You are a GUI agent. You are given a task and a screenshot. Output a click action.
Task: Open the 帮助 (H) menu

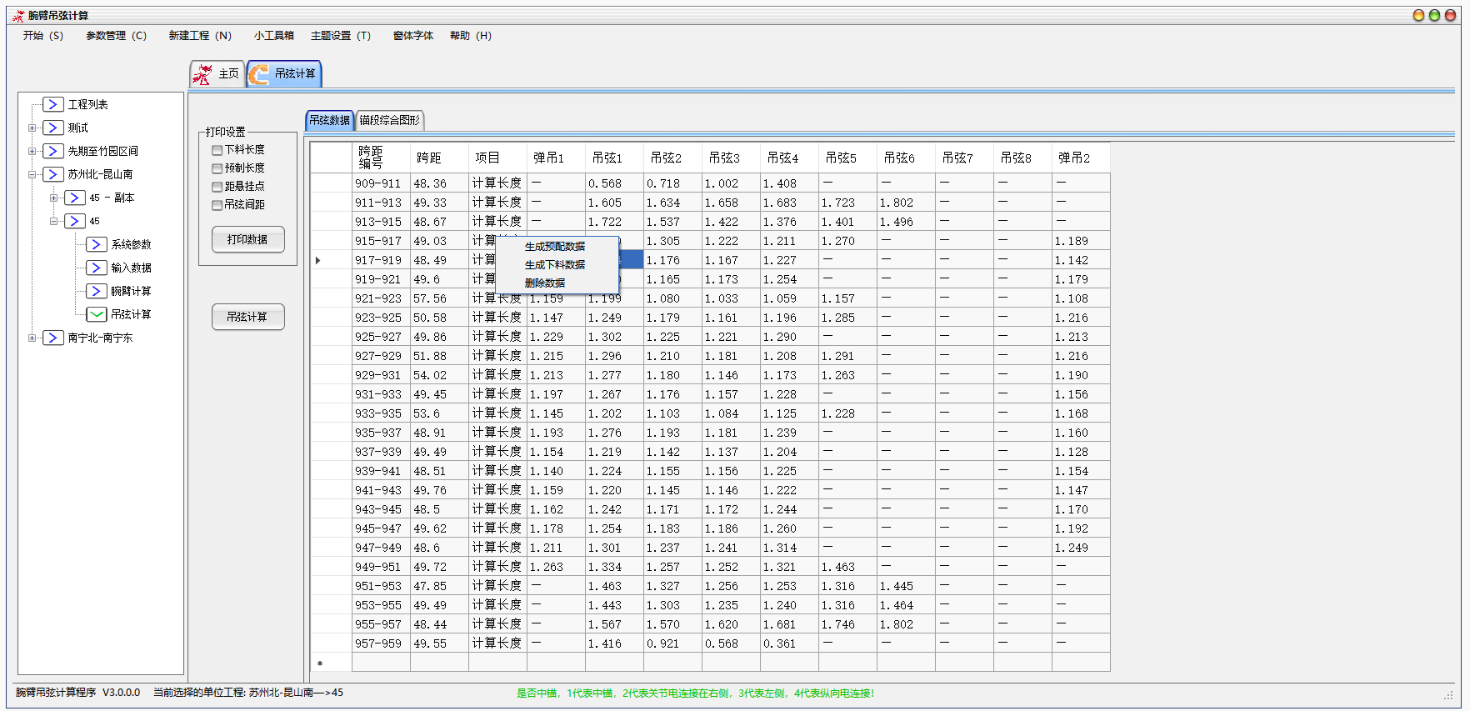470,36
